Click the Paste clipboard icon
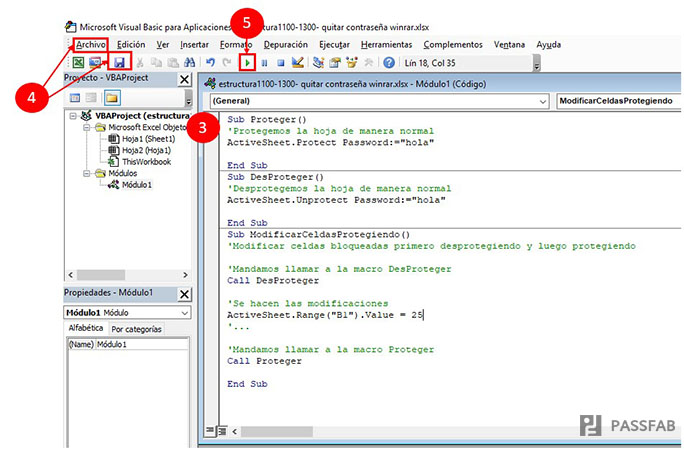 coord(173,63)
